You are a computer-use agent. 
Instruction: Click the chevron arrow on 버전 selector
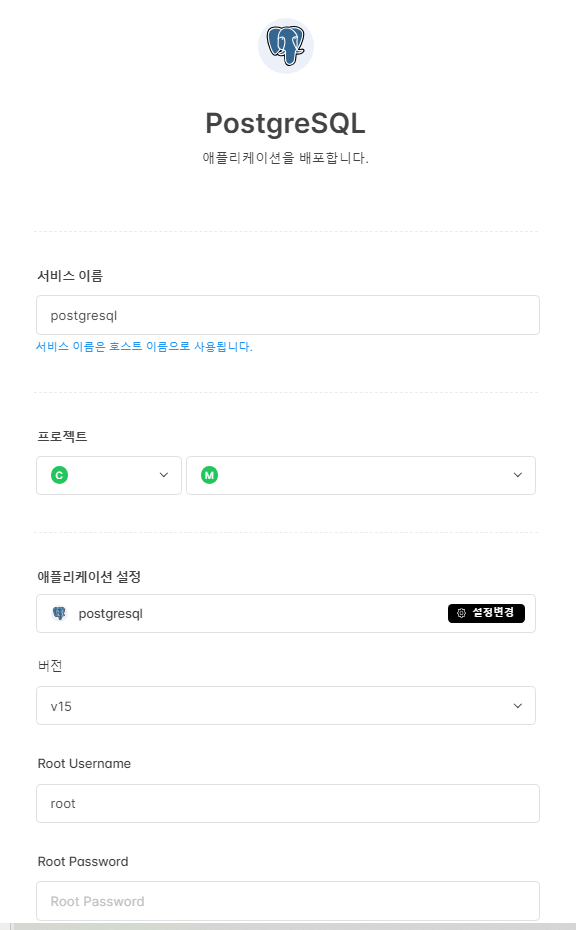(x=518, y=706)
